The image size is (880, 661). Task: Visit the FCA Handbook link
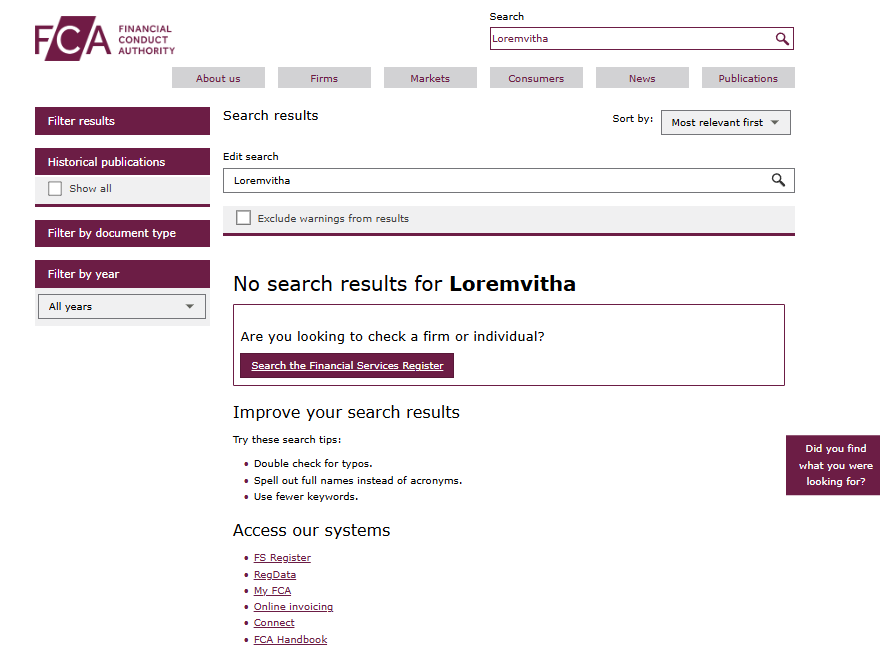[290, 640]
